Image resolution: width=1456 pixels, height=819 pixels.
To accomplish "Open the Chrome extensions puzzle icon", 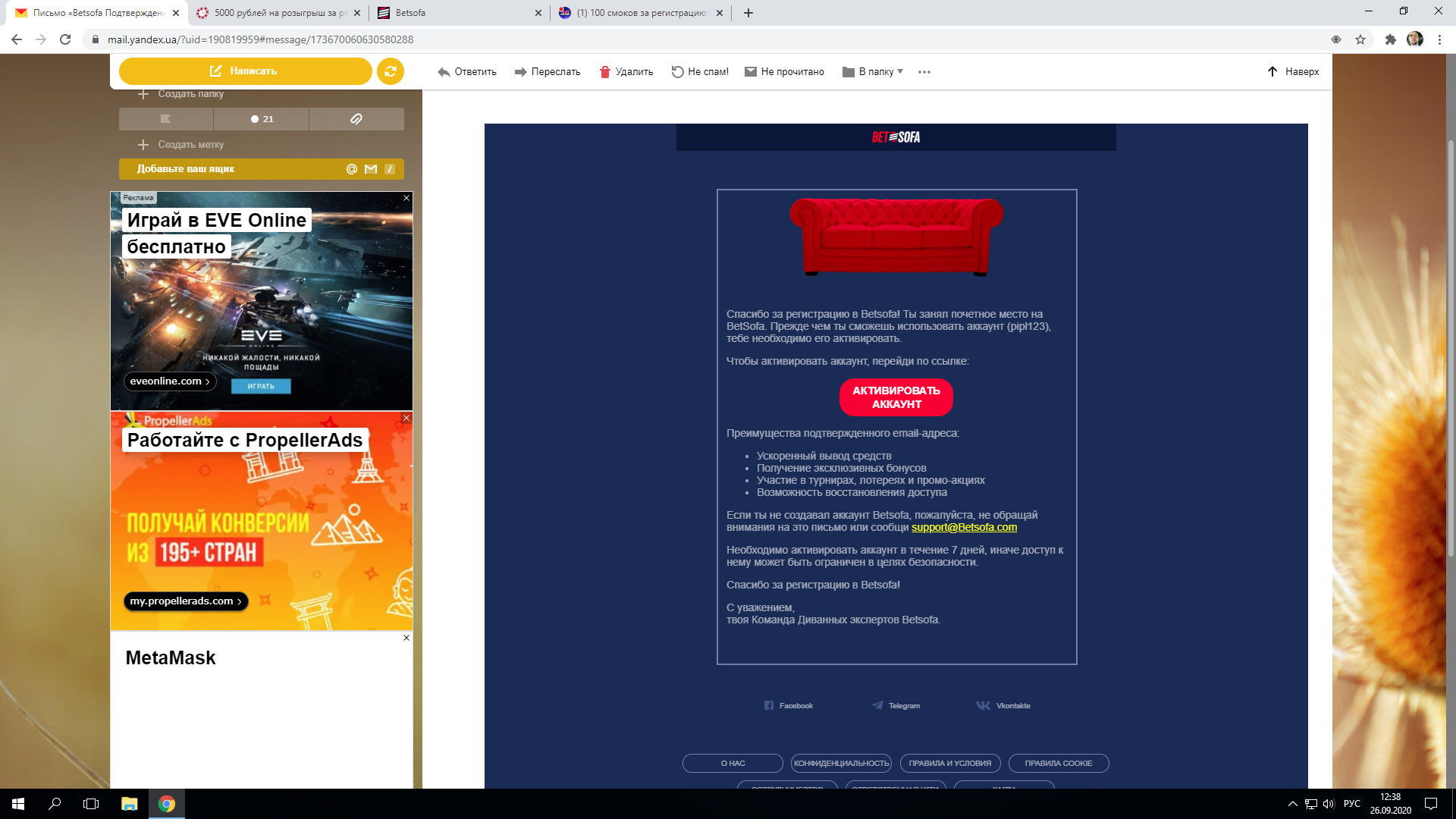I will tap(1390, 39).
